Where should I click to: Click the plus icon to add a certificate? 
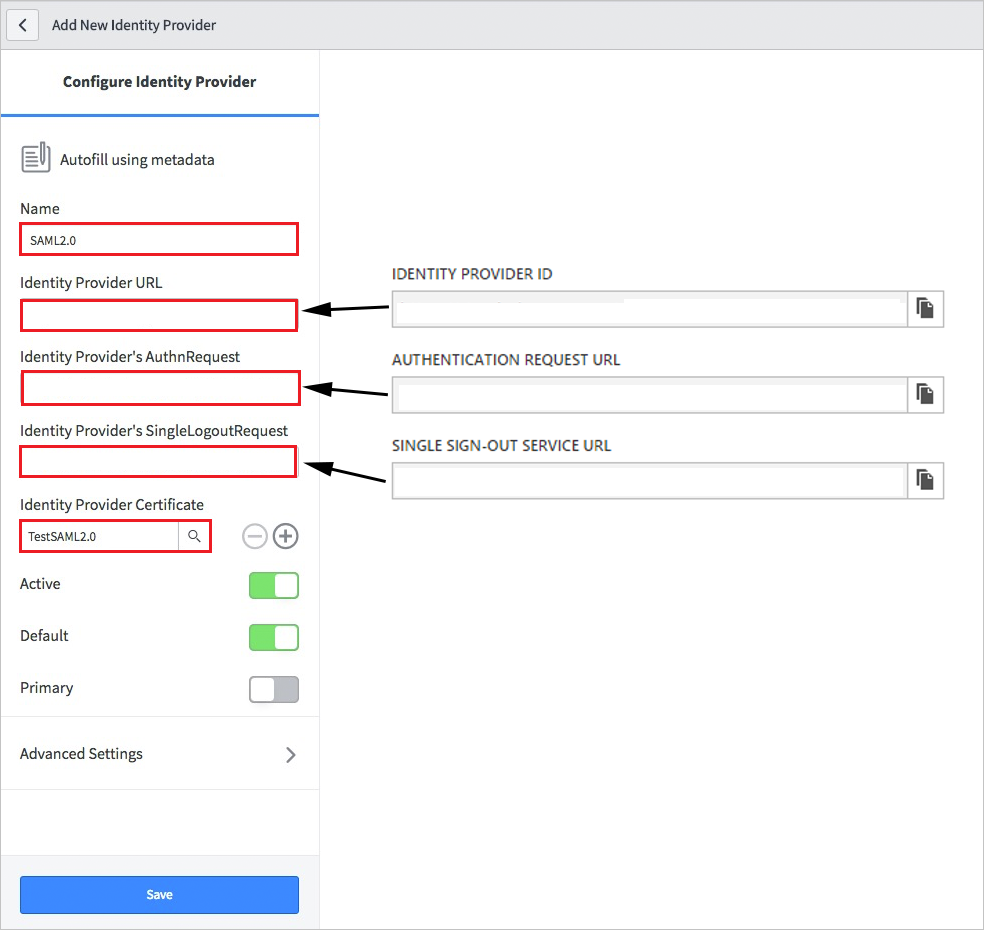tap(285, 536)
